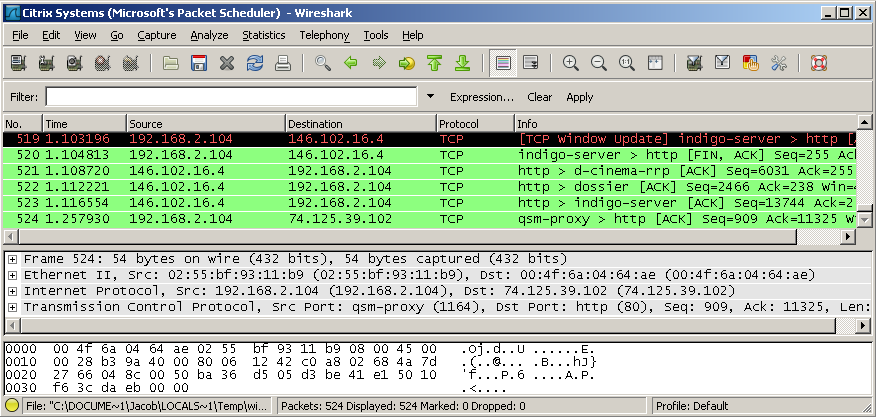Find a packet with magnifier icon
876x417 pixels.
point(323,63)
